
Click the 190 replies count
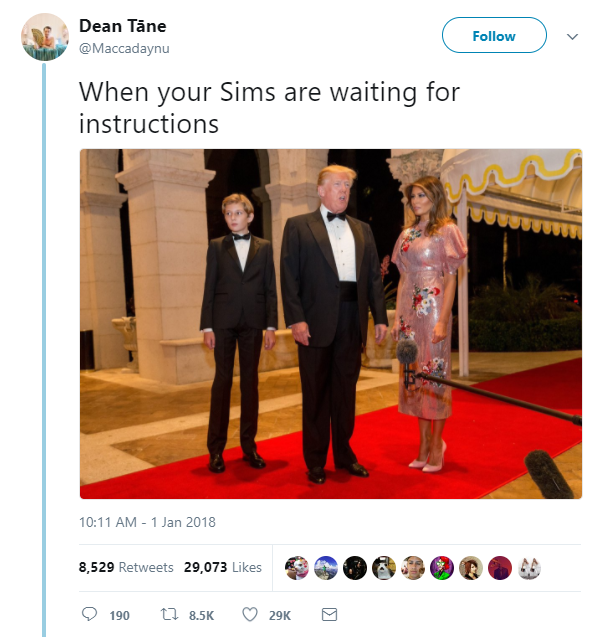(x=119, y=615)
